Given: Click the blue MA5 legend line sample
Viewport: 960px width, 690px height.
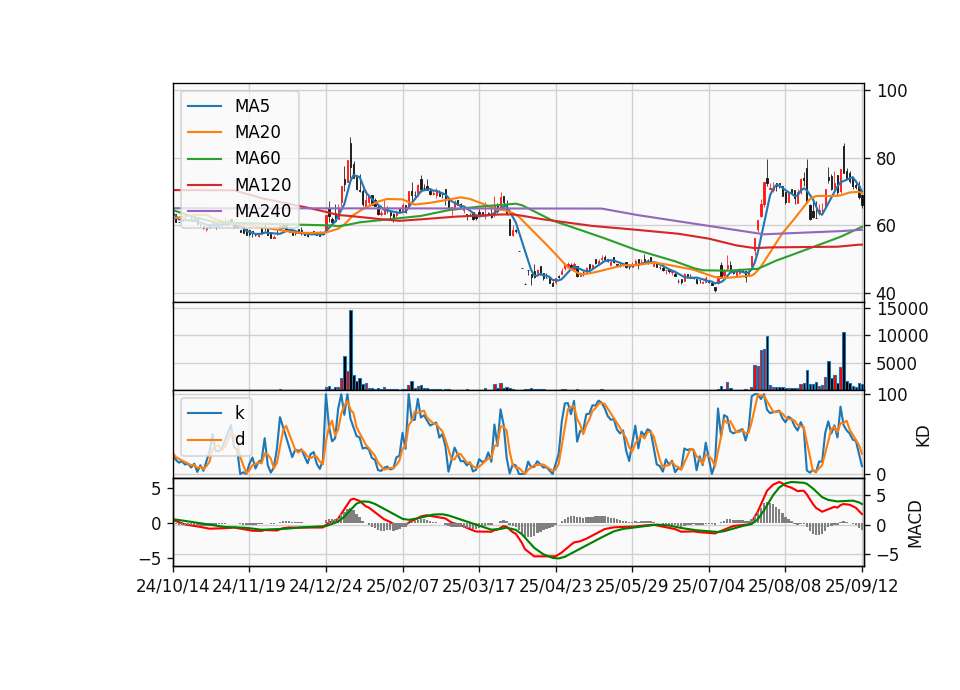Looking at the screenshot, I should (x=204, y=107).
